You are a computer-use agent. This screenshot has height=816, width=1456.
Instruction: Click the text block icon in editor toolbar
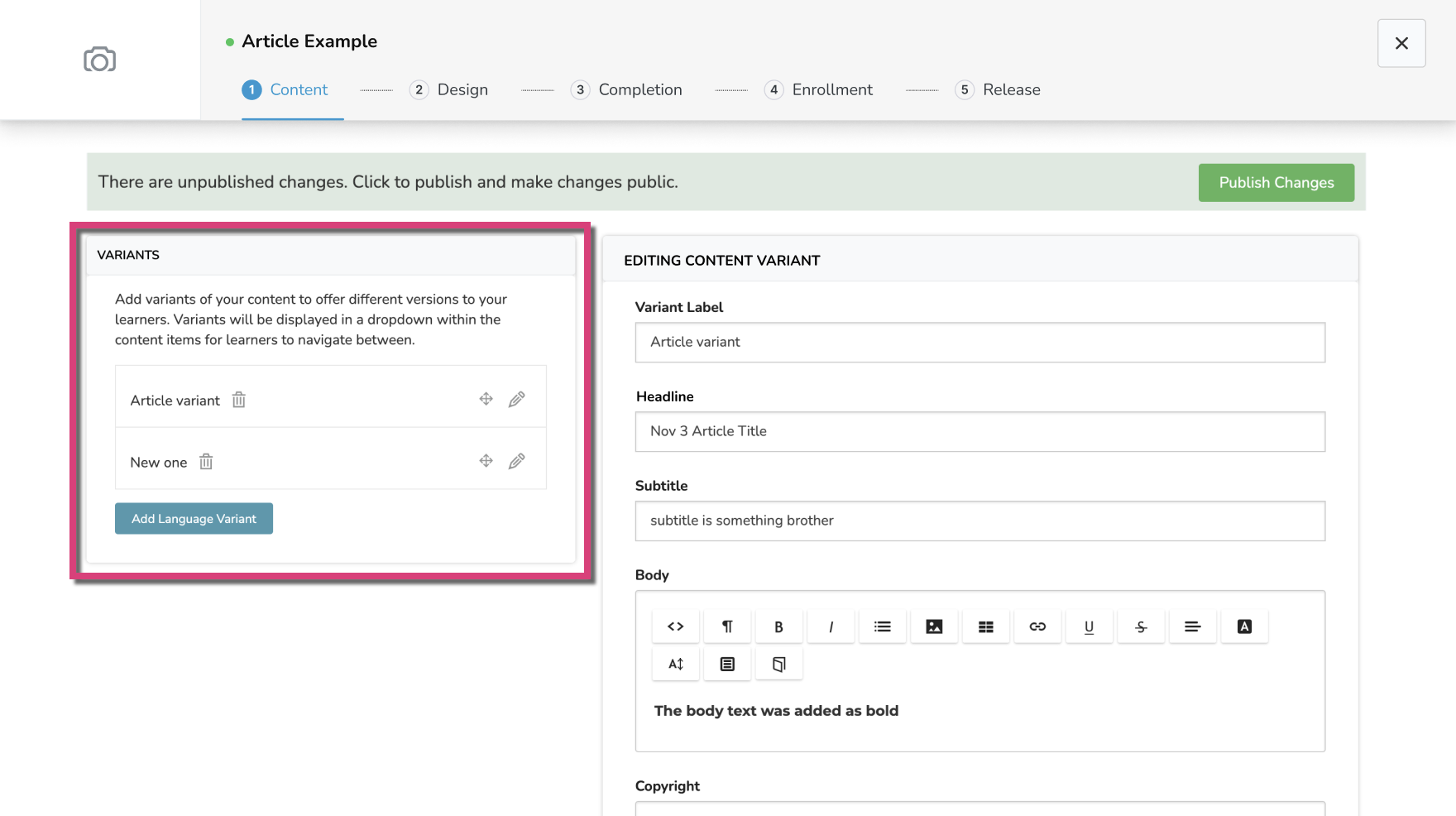[x=727, y=664]
